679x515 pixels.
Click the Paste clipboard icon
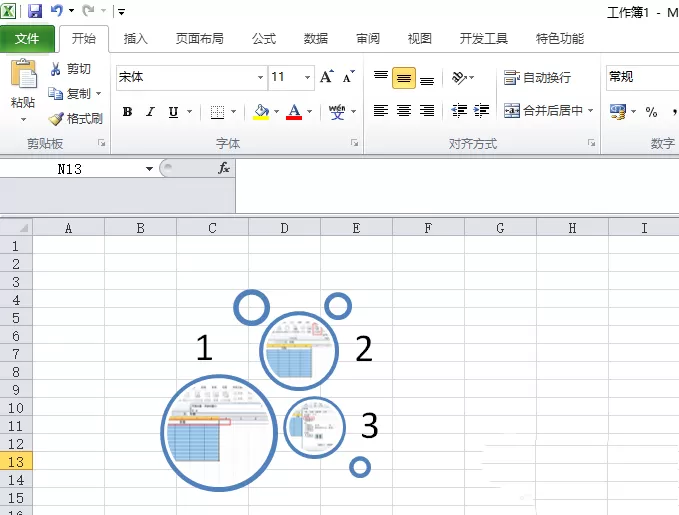tap(23, 74)
